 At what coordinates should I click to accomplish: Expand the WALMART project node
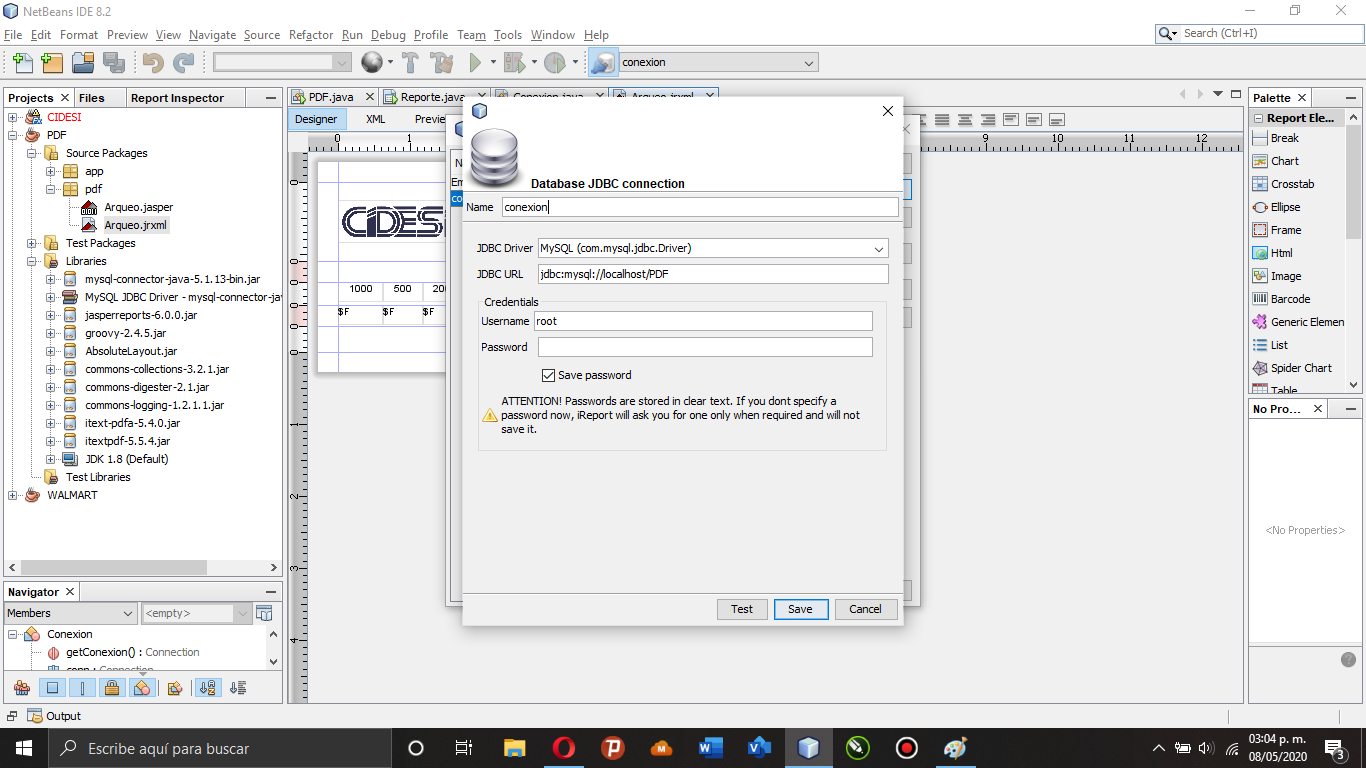(x=13, y=495)
